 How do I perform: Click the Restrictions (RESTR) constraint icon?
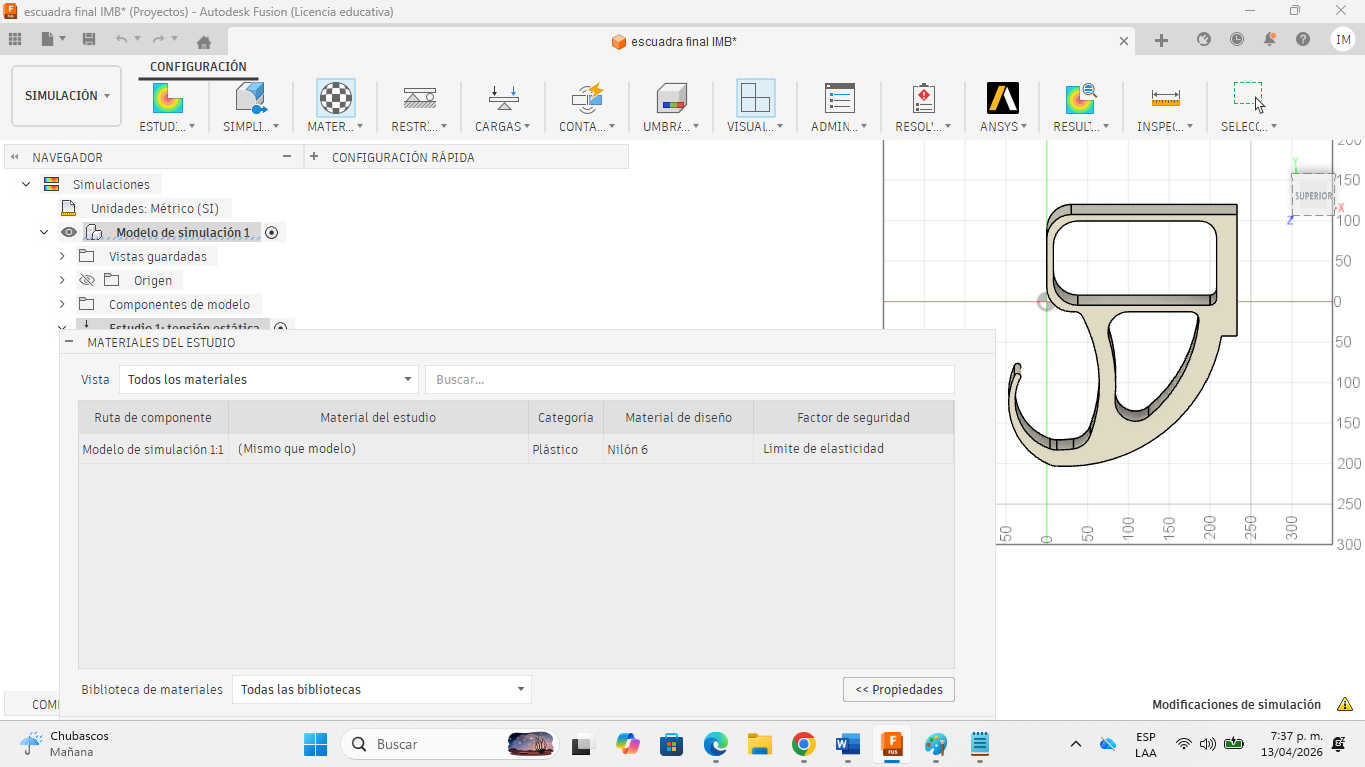pyautogui.click(x=419, y=98)
